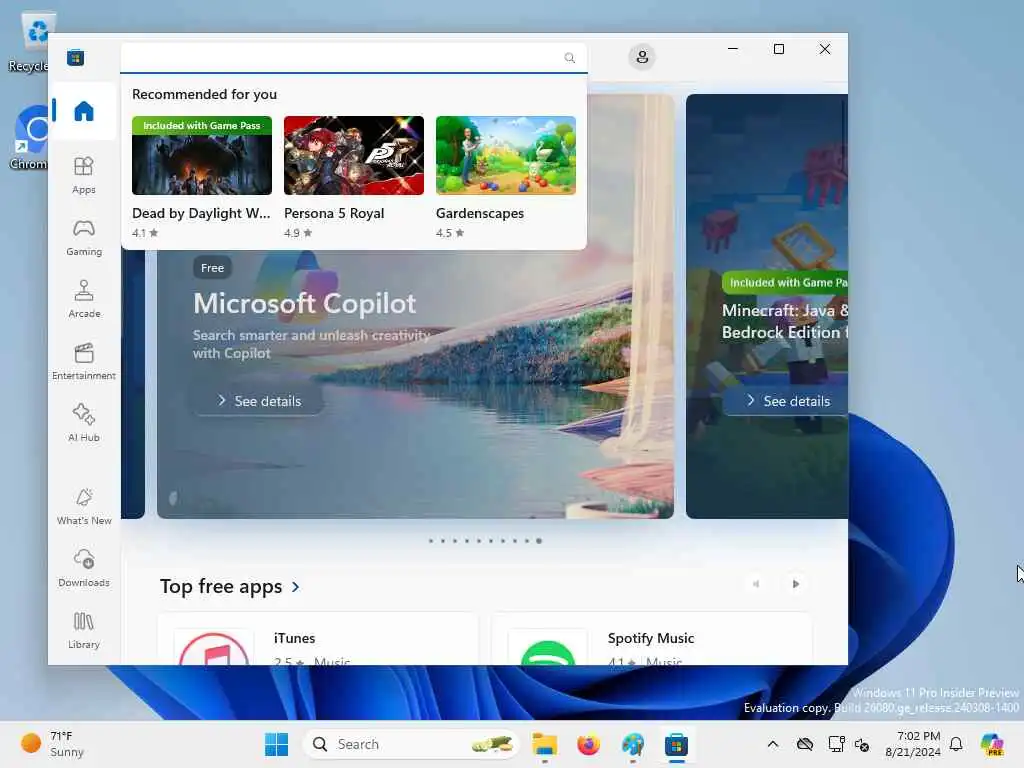Open the AI Hub section
Viewport: 1024px width, 768px height.
click(x=84, y=423)
